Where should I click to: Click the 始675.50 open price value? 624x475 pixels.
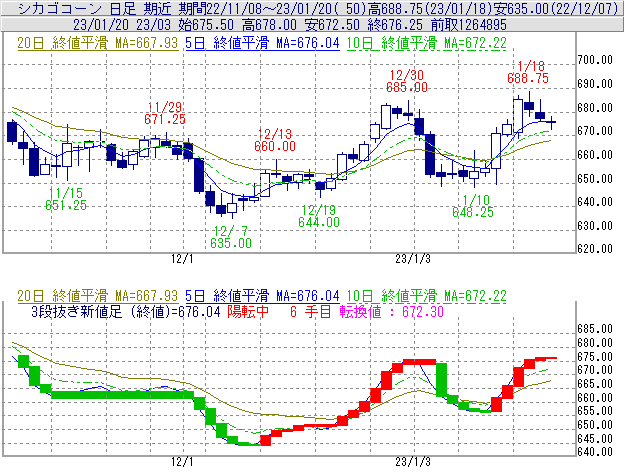click(206, 25)
